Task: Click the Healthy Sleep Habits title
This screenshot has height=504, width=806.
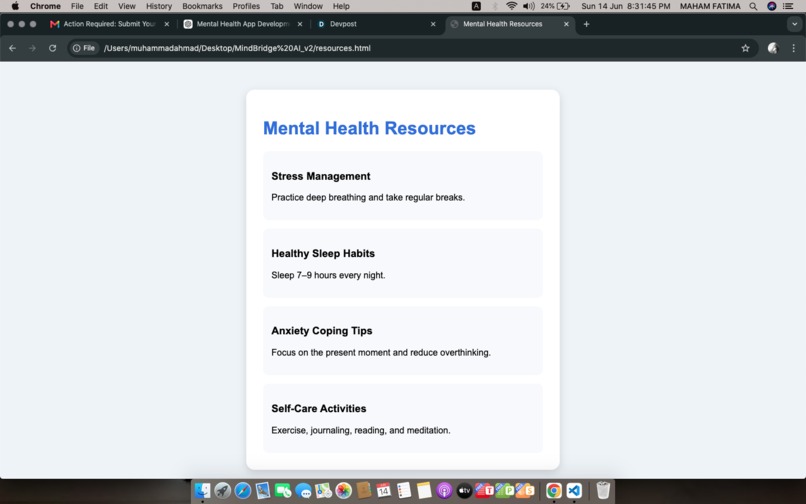Action: pos(323,254)
